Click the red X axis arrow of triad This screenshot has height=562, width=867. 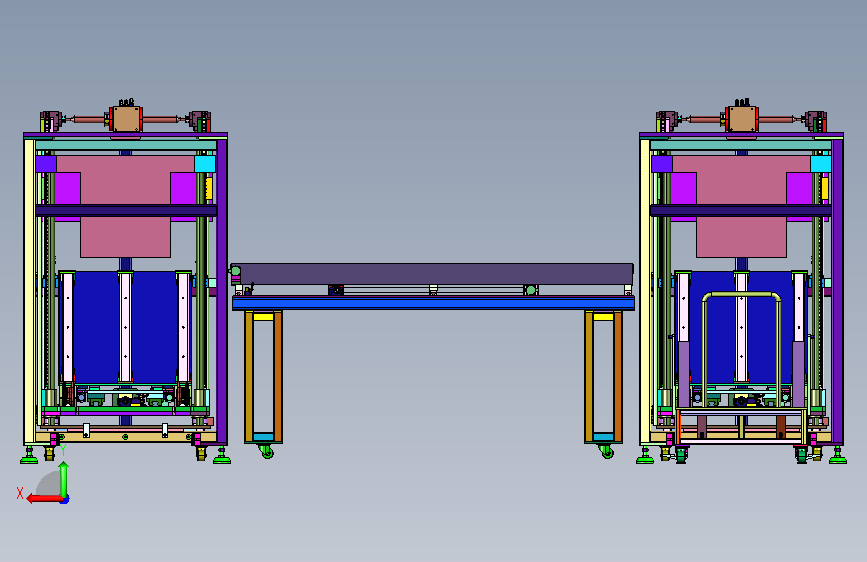44,498
